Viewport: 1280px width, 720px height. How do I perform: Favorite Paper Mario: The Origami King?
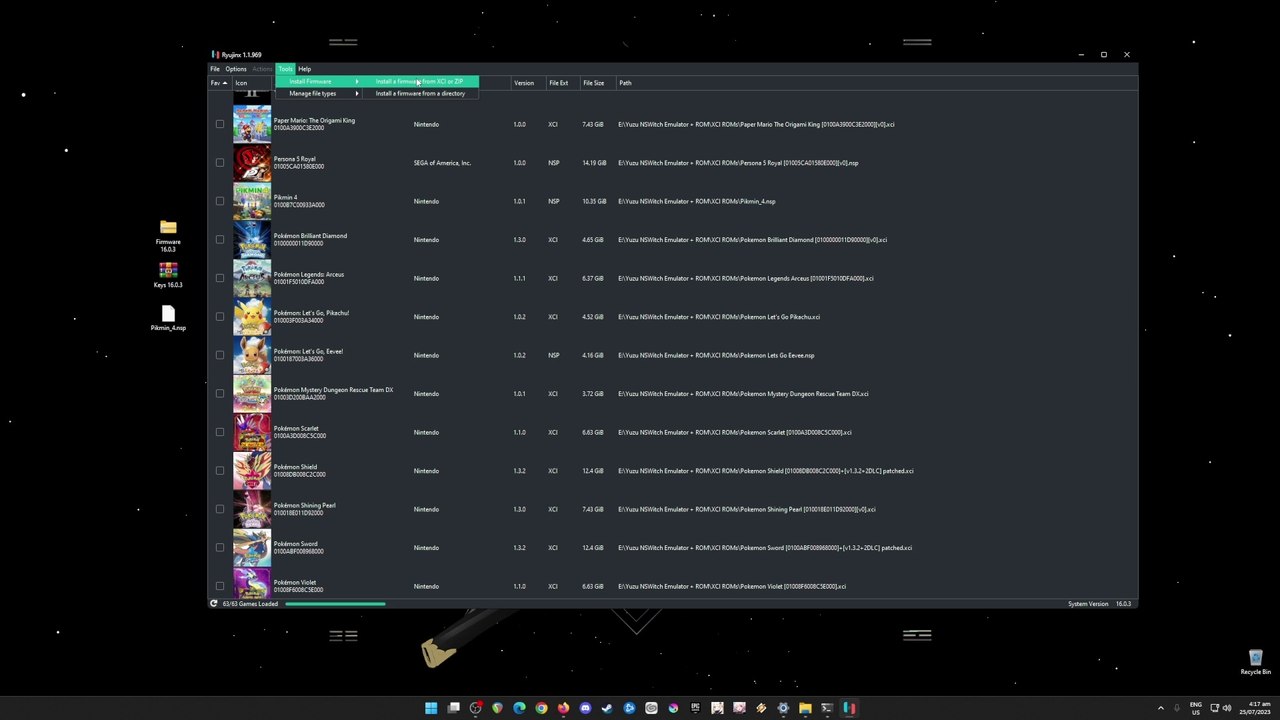coord(220,124)
